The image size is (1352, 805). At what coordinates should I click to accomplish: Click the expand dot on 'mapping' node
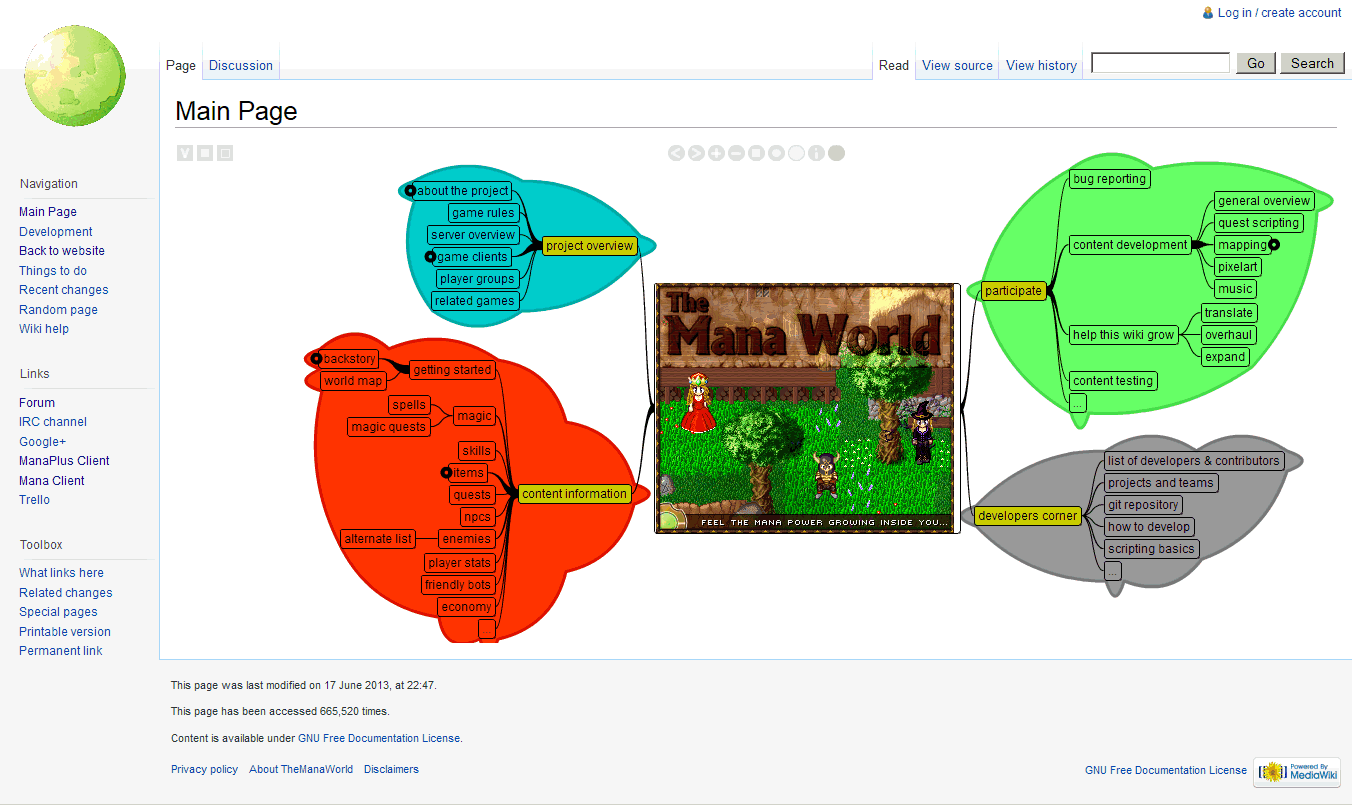point(1274,244)
